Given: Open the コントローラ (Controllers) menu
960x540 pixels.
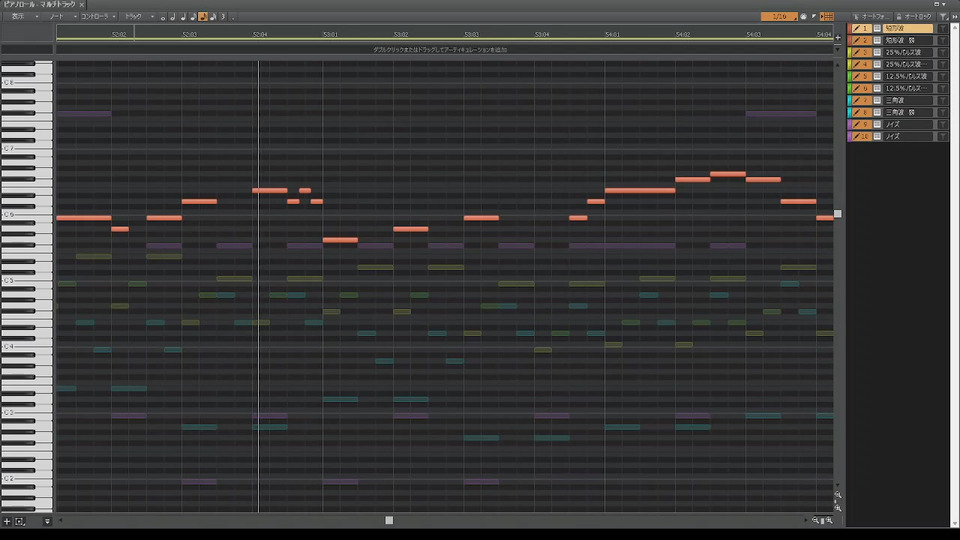Looking at the screenshot, I should [98, 17].
